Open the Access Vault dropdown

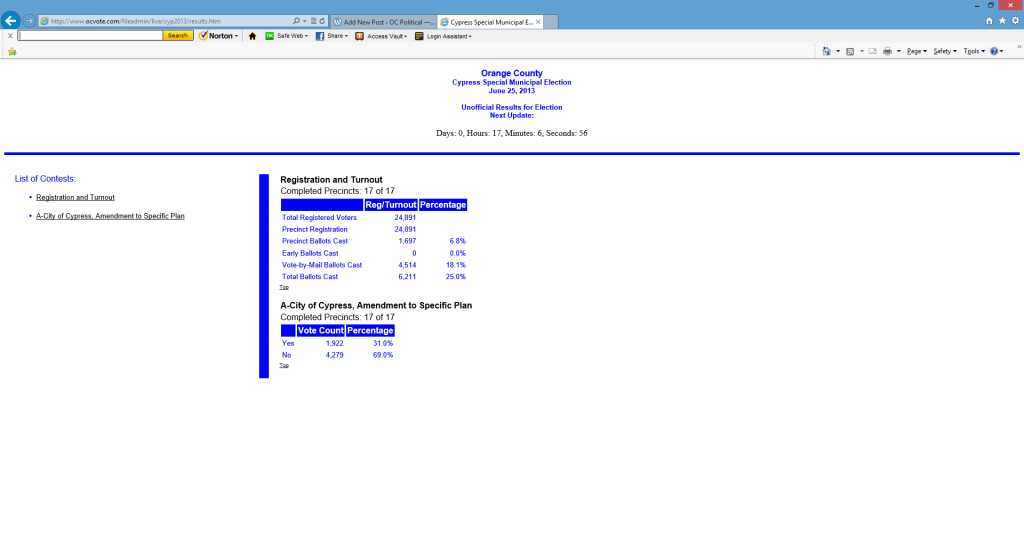[381, 36]
